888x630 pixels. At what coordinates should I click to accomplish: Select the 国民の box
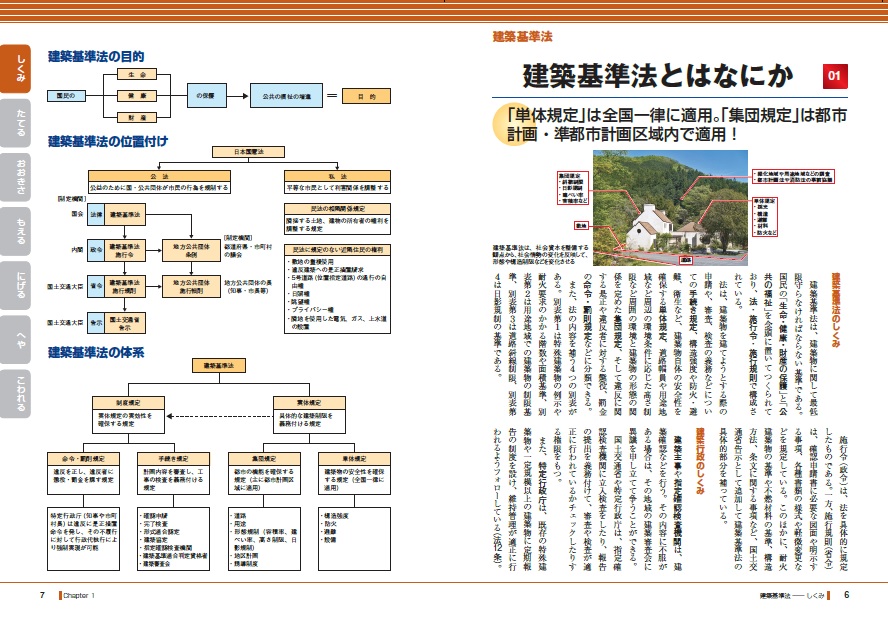tap(66, 96)
